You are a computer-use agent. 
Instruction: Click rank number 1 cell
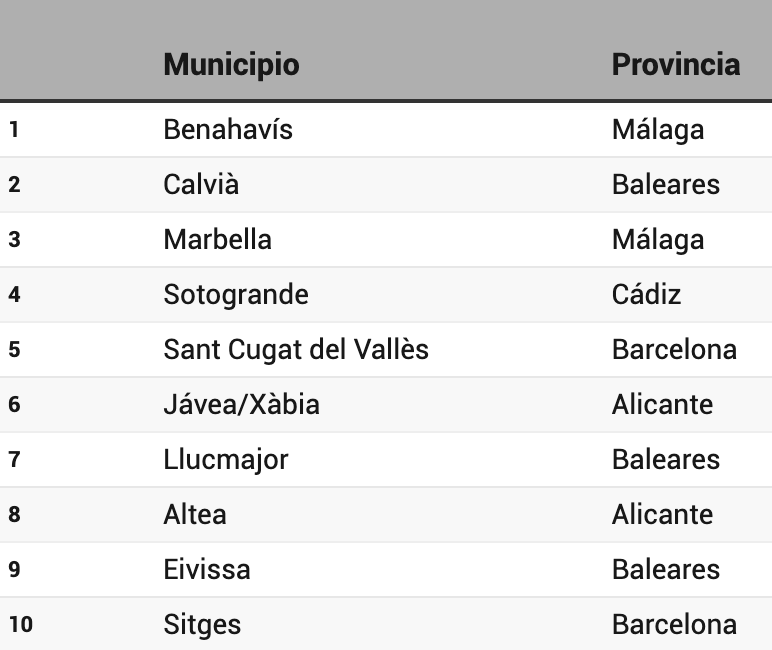point(14,130)
